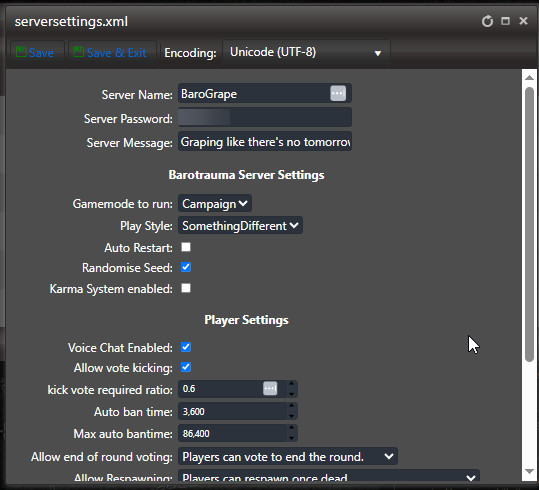The image size is (539, 490).
Task: Click the ellipsis icon in Server Name
Action: click(338, 94)
